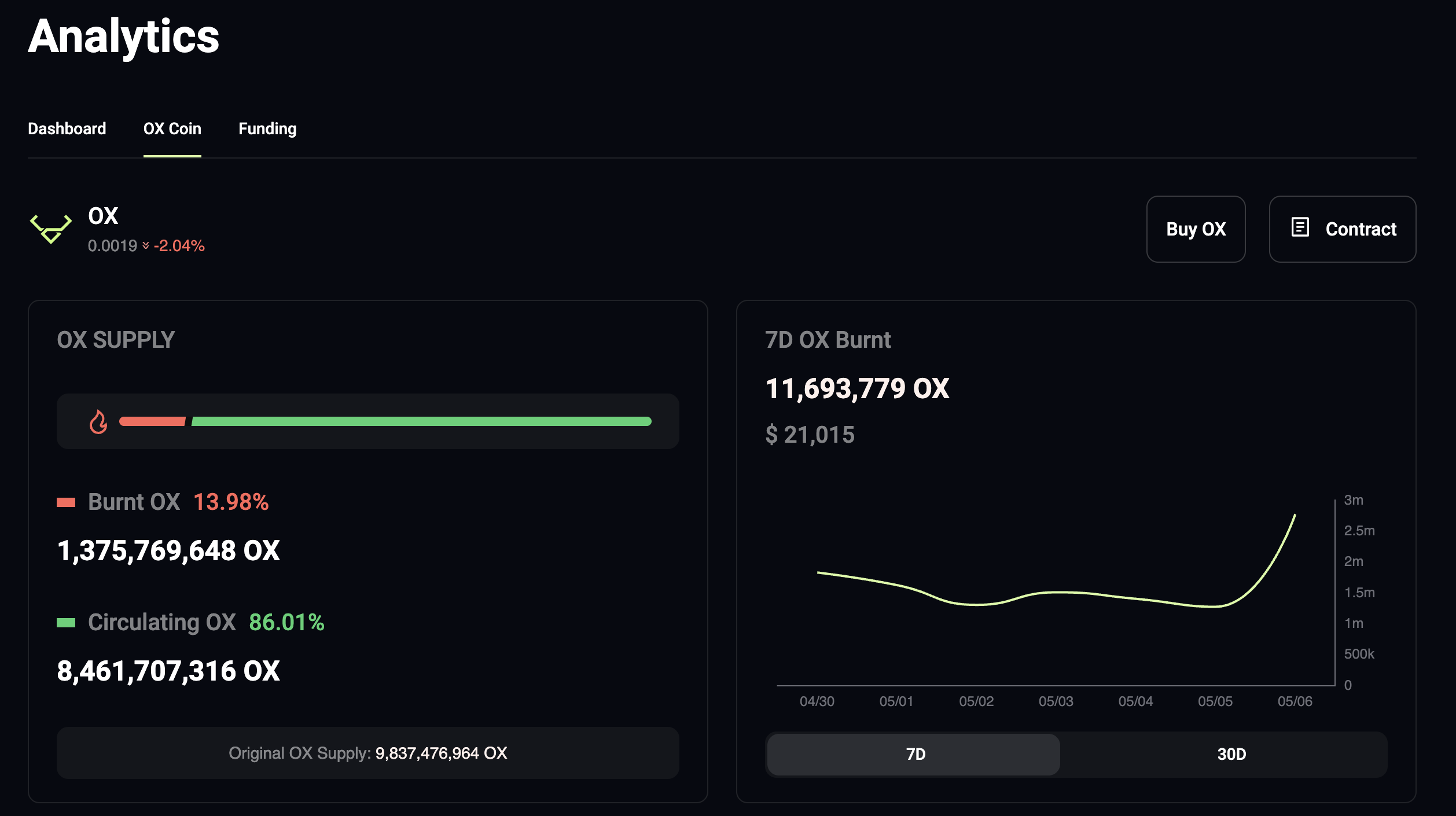Click the Contract document icon
This screenshot has height=816, width=1456.
point(1300,227)
